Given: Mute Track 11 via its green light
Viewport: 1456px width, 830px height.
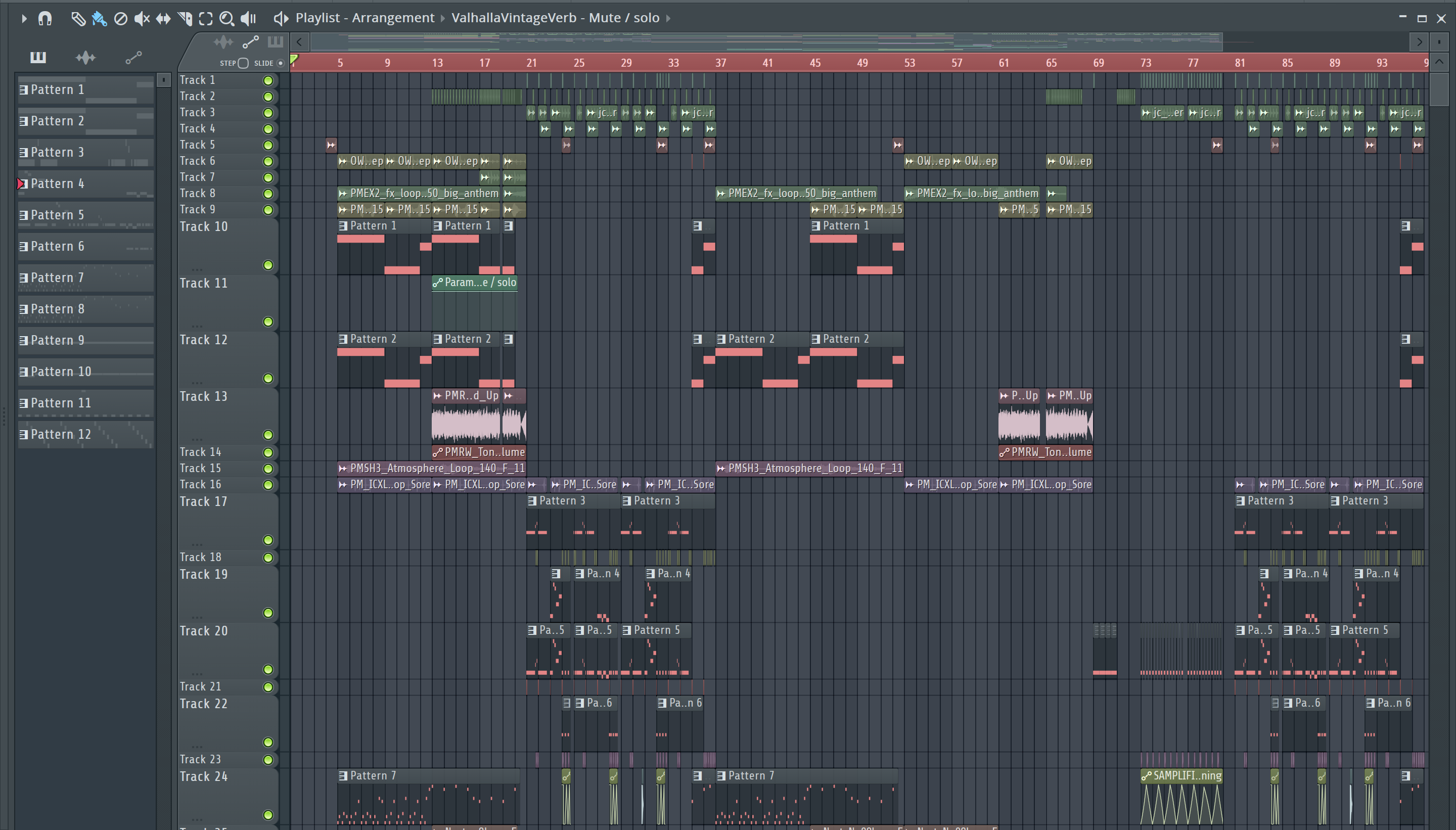Looking at the screenshot, I should tap(268, 322).
